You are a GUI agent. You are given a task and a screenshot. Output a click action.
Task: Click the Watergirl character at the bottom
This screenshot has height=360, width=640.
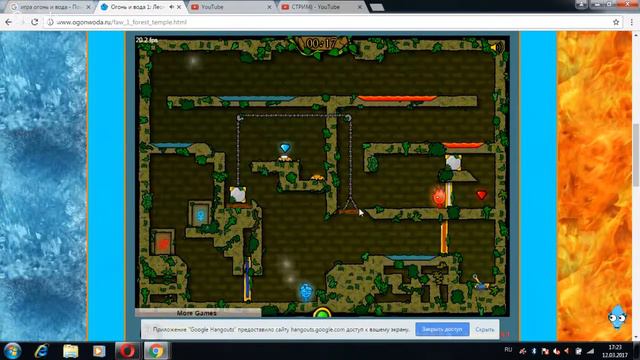tap(306, 292)
